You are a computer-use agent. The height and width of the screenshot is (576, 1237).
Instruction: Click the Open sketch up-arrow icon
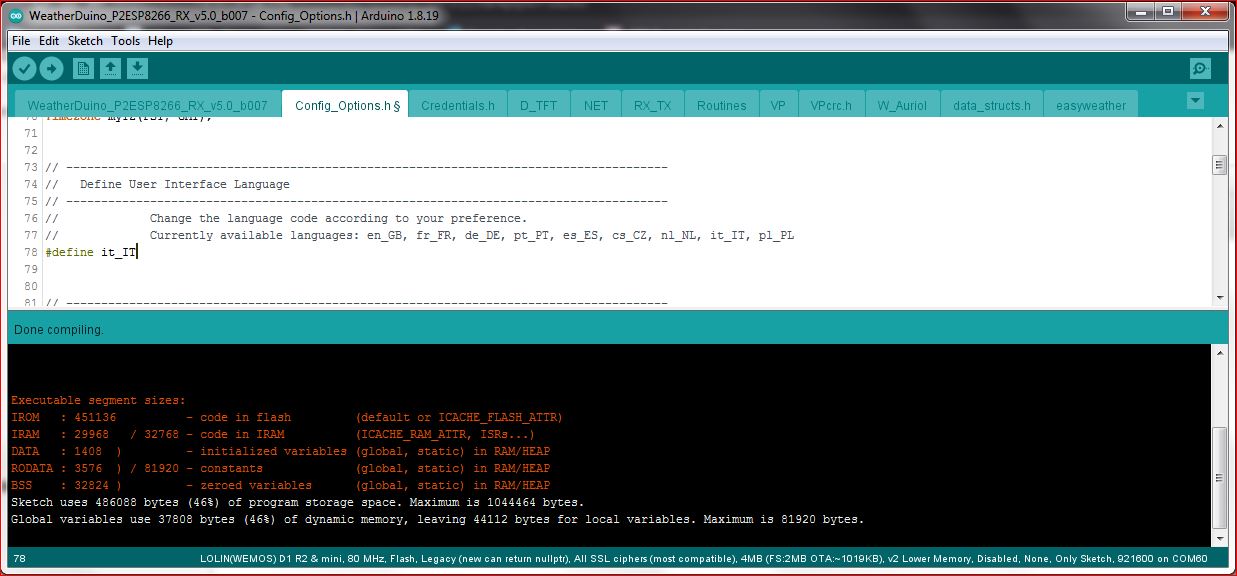coord(111,69)
